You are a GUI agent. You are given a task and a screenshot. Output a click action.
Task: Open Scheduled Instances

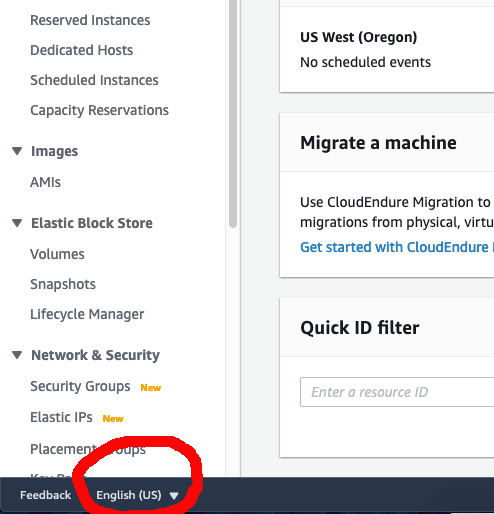click(94, 80)
